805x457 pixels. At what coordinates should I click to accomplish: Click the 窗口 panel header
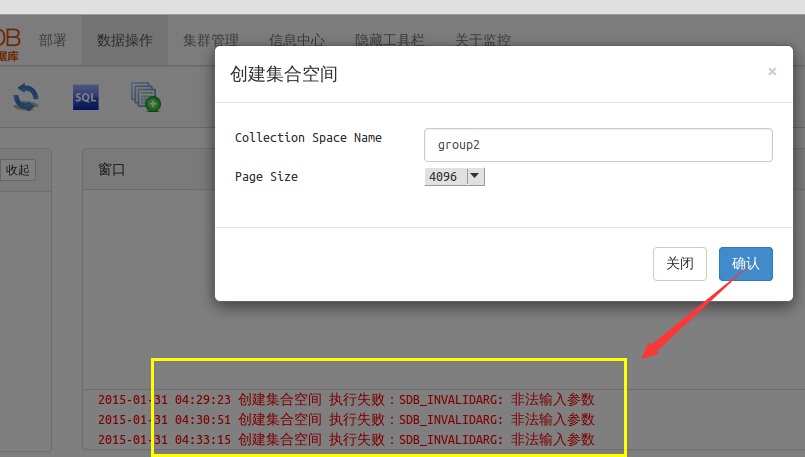(112, 170)
